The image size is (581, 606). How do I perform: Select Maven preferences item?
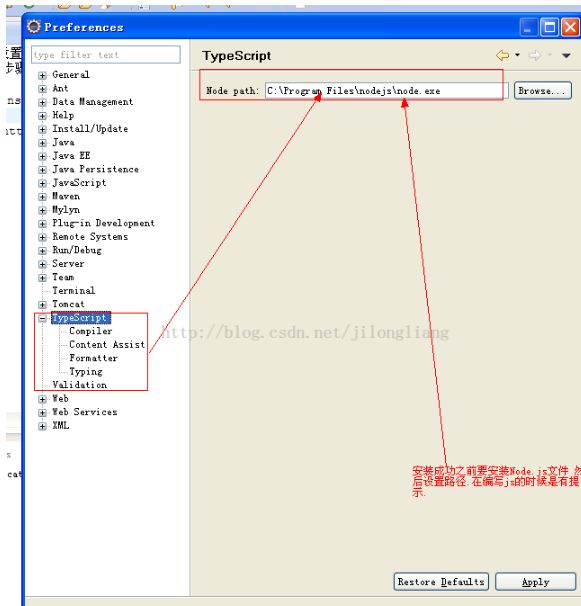point(66,196)
